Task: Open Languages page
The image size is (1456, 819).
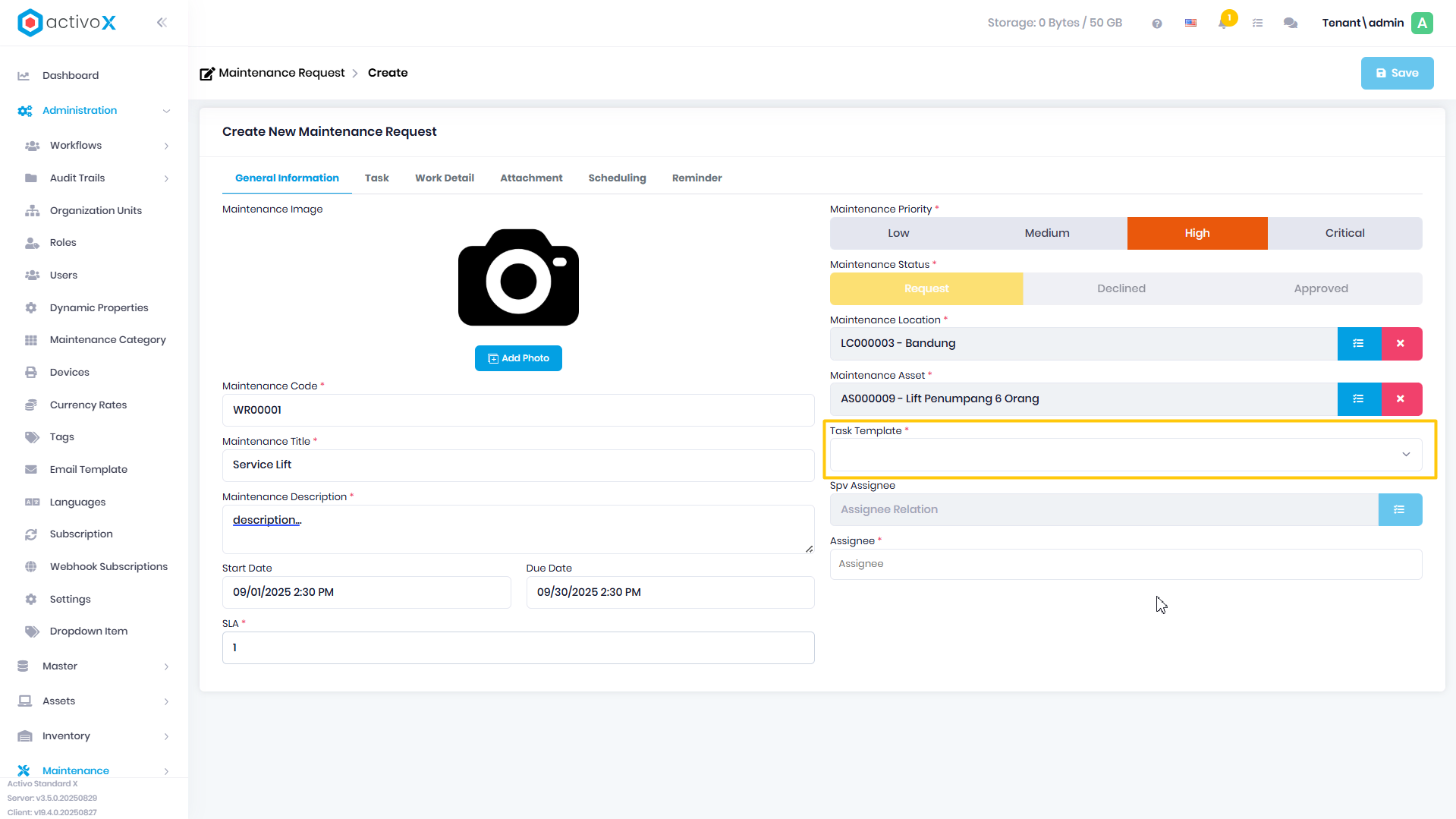Action: (x=77, y=502)
